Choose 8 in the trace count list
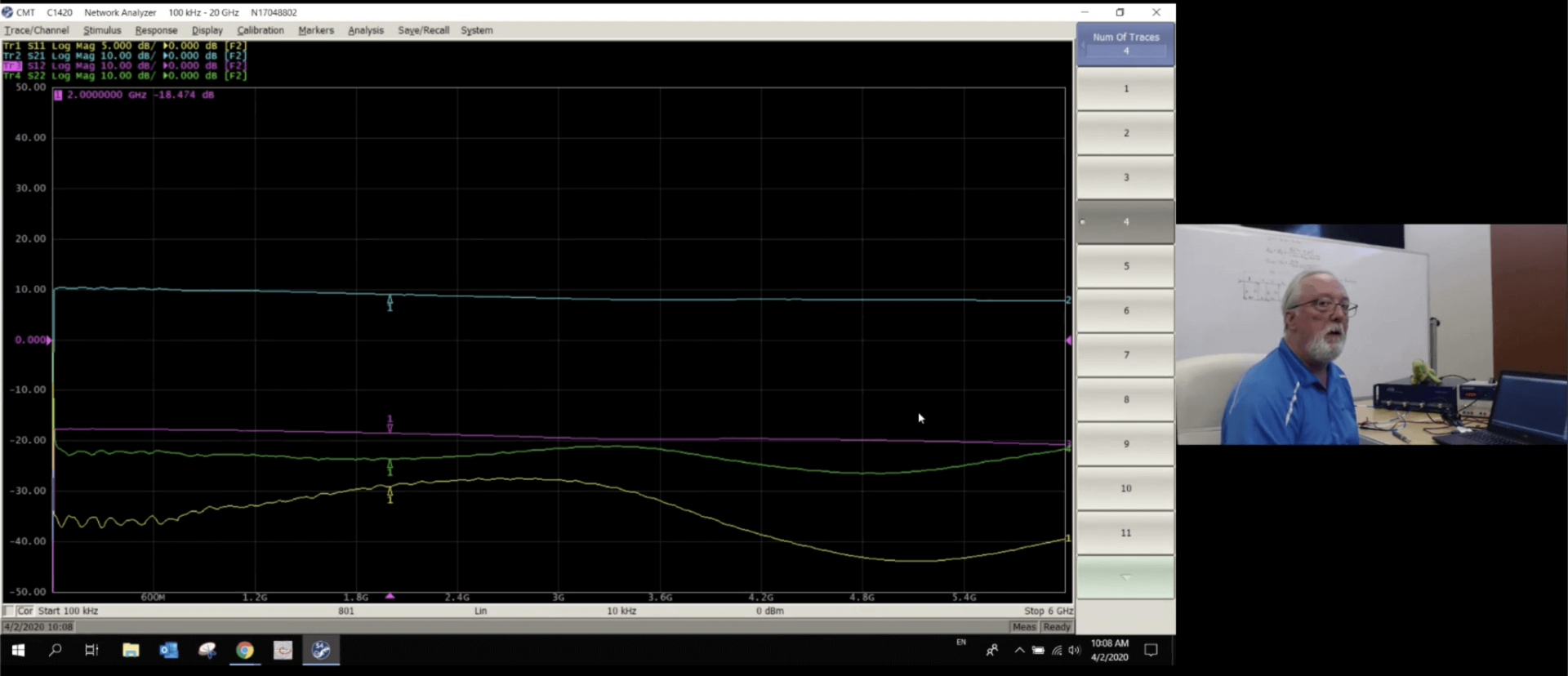This screenshot has height=676, width=1568. click(1125, 399)
